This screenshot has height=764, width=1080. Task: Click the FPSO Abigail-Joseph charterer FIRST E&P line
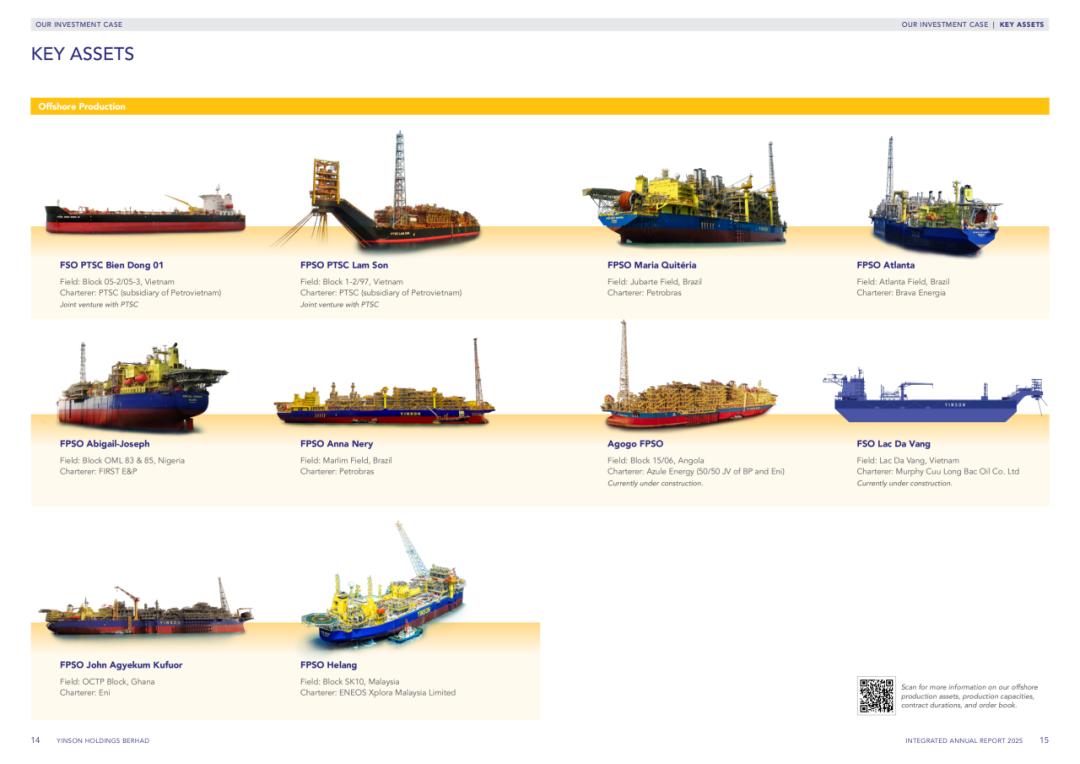pos(98,471)
